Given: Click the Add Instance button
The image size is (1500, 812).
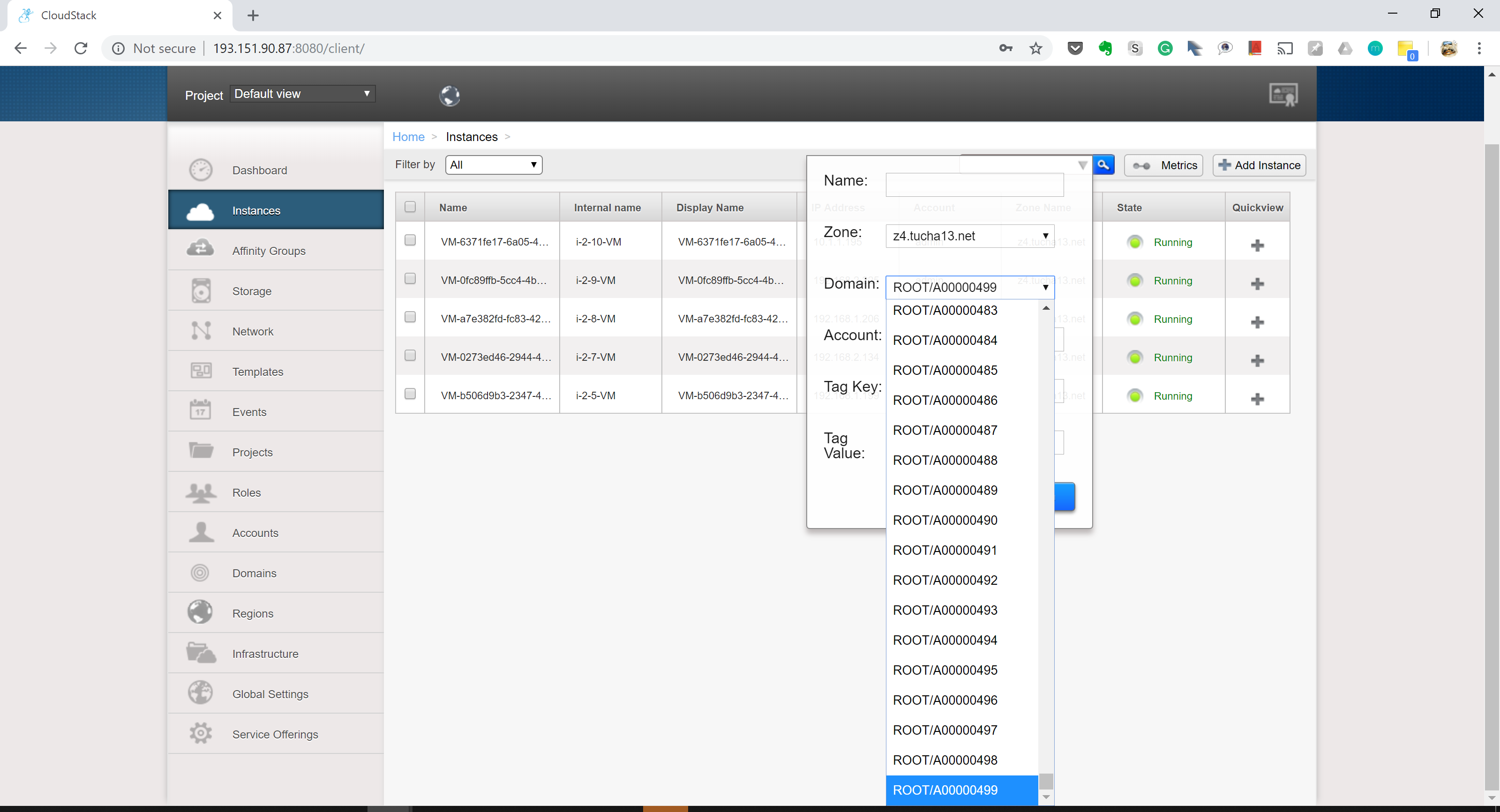Looking at the screenshot, I should pos(1259,165).
